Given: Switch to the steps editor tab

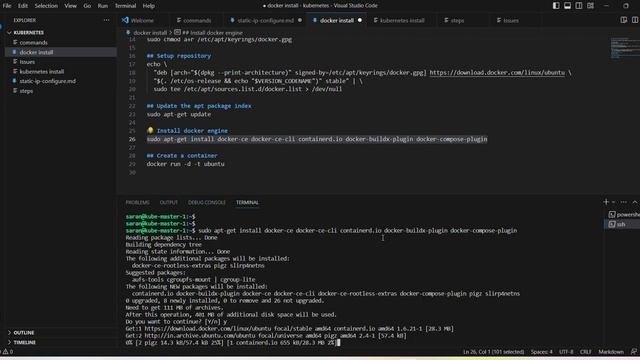Looking at the screenshot, I should coord(457,20).
